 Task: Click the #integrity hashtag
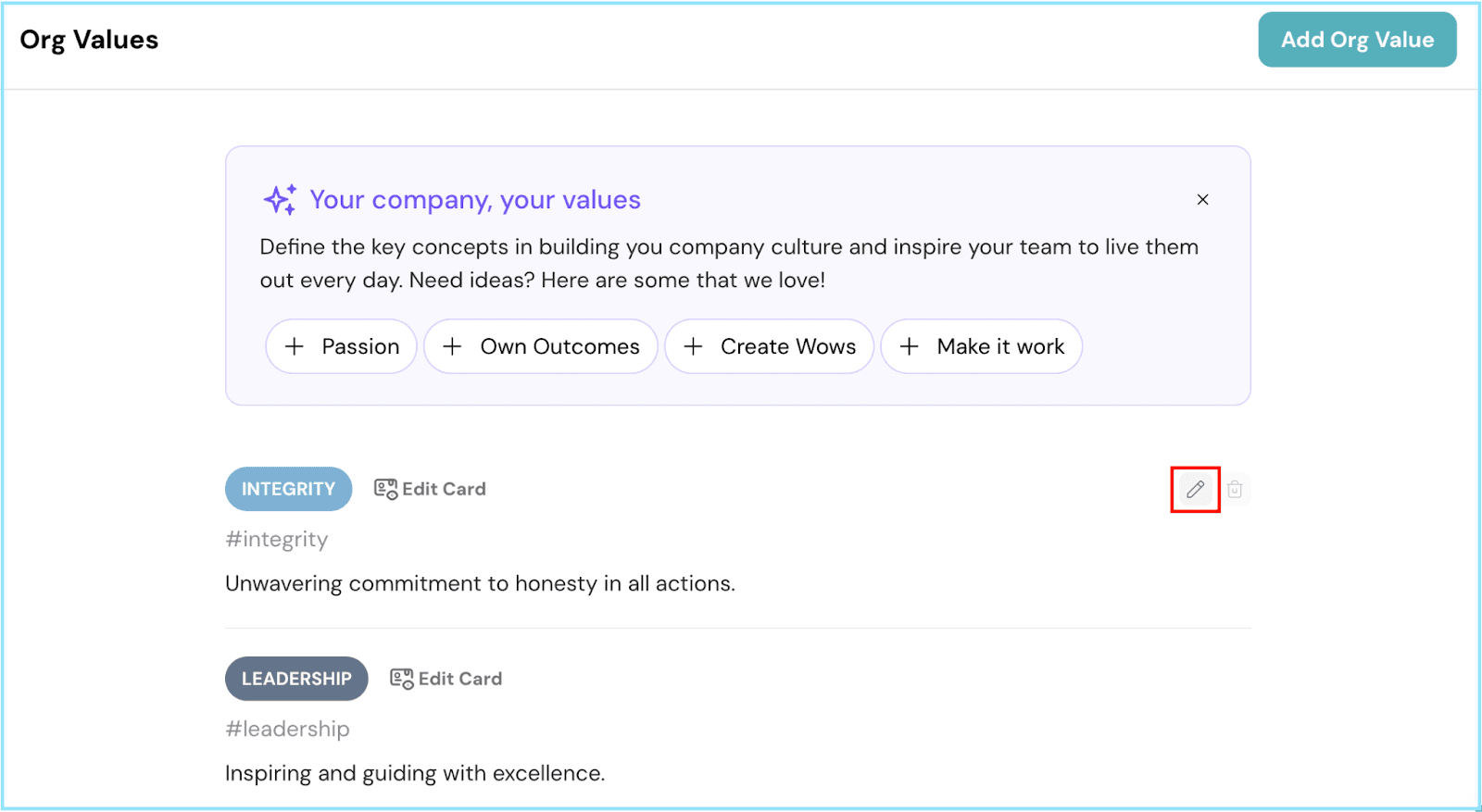(277, 539)
